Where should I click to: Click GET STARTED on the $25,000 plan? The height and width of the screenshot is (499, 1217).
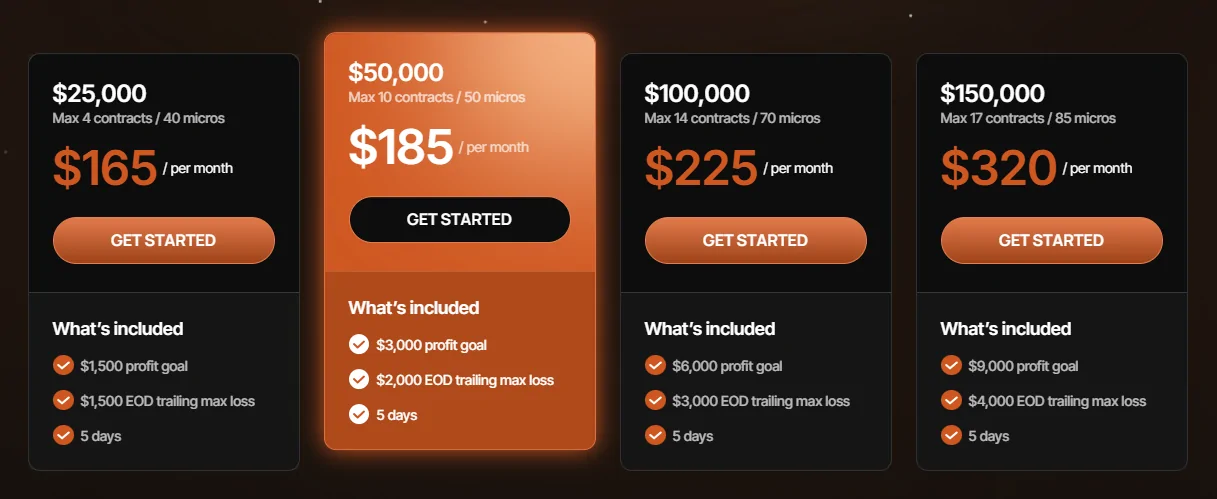(163, 240)
